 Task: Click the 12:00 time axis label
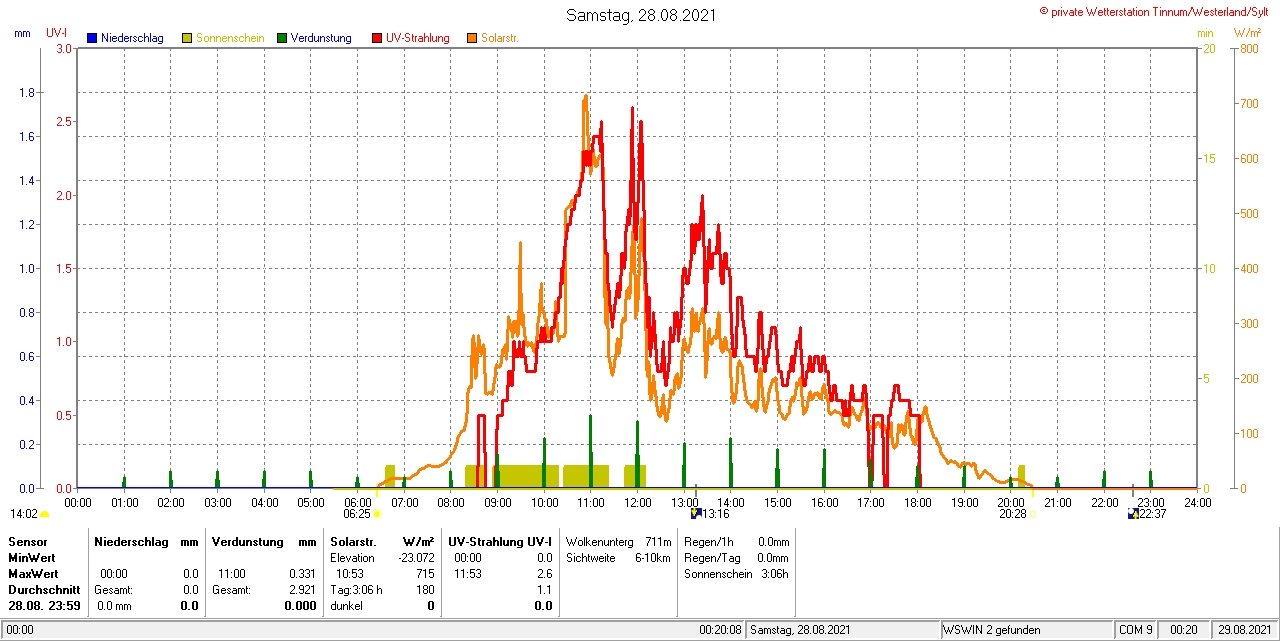click(x=637, y=502)
